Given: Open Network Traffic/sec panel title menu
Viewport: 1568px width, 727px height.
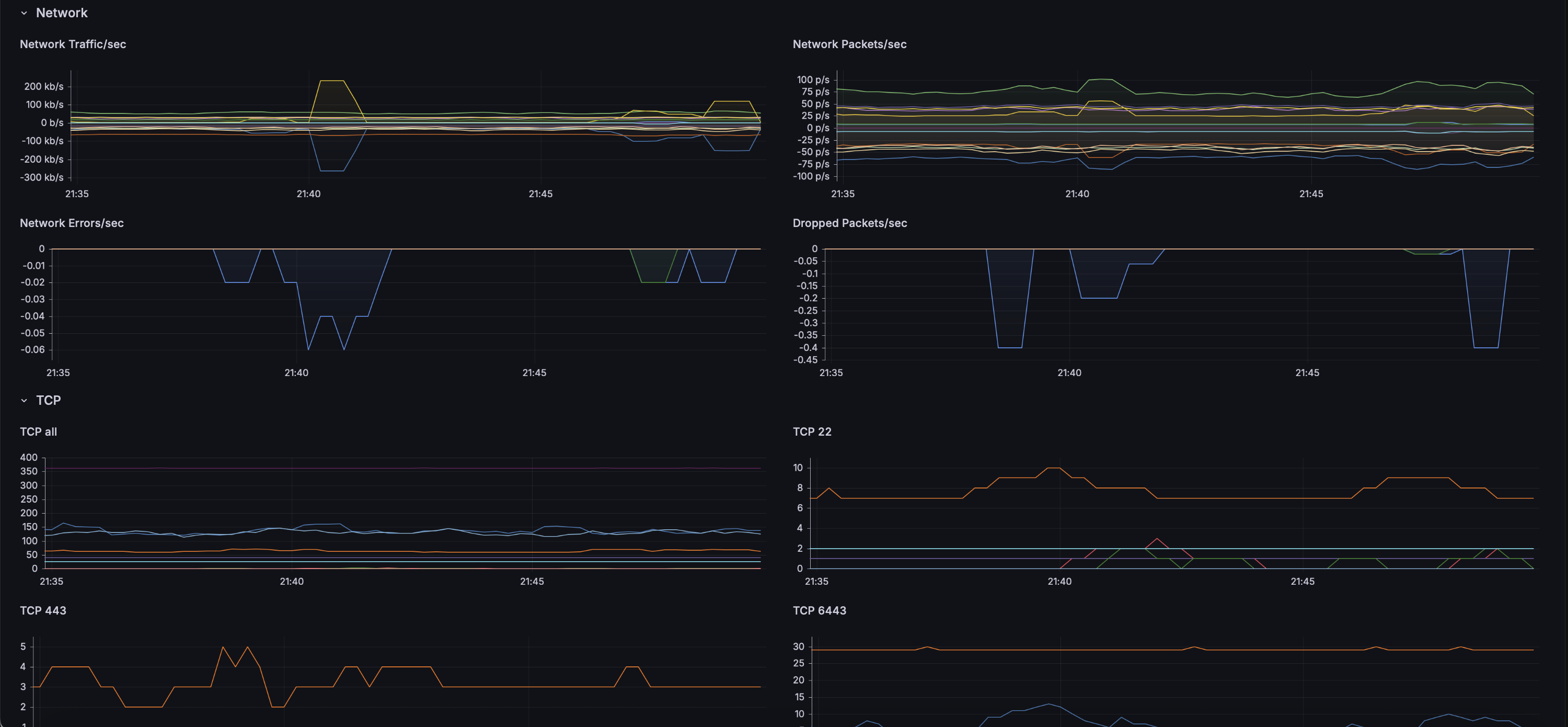Looking at the screenshot, I should 73,44.
